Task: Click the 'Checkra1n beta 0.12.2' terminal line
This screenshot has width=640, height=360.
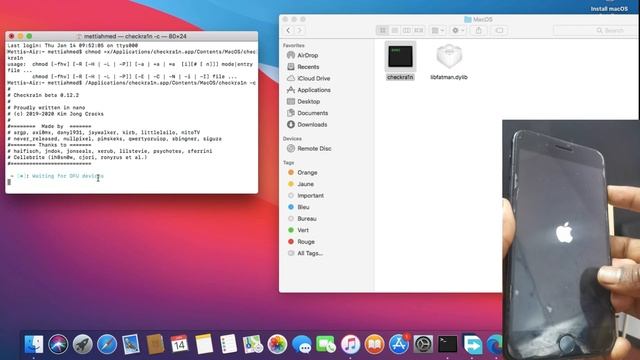Action: (x=43, y=95)
